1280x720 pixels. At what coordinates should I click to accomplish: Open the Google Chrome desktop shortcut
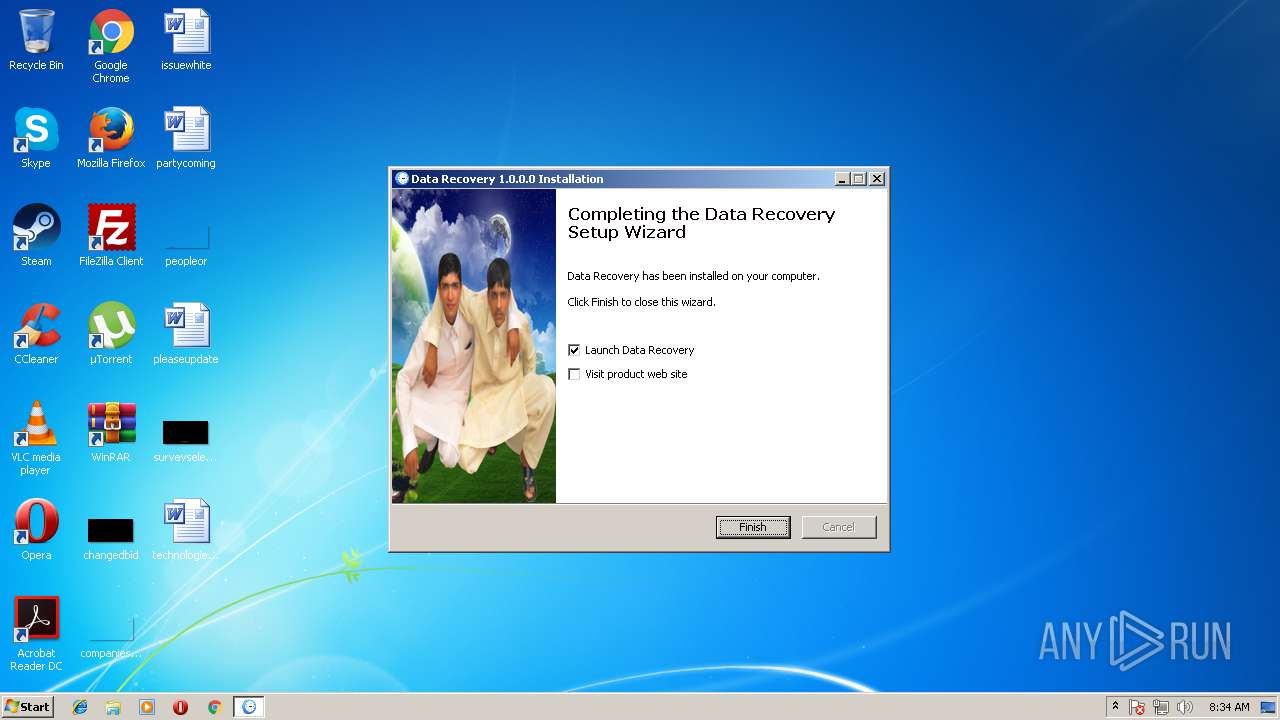(111, 46)
